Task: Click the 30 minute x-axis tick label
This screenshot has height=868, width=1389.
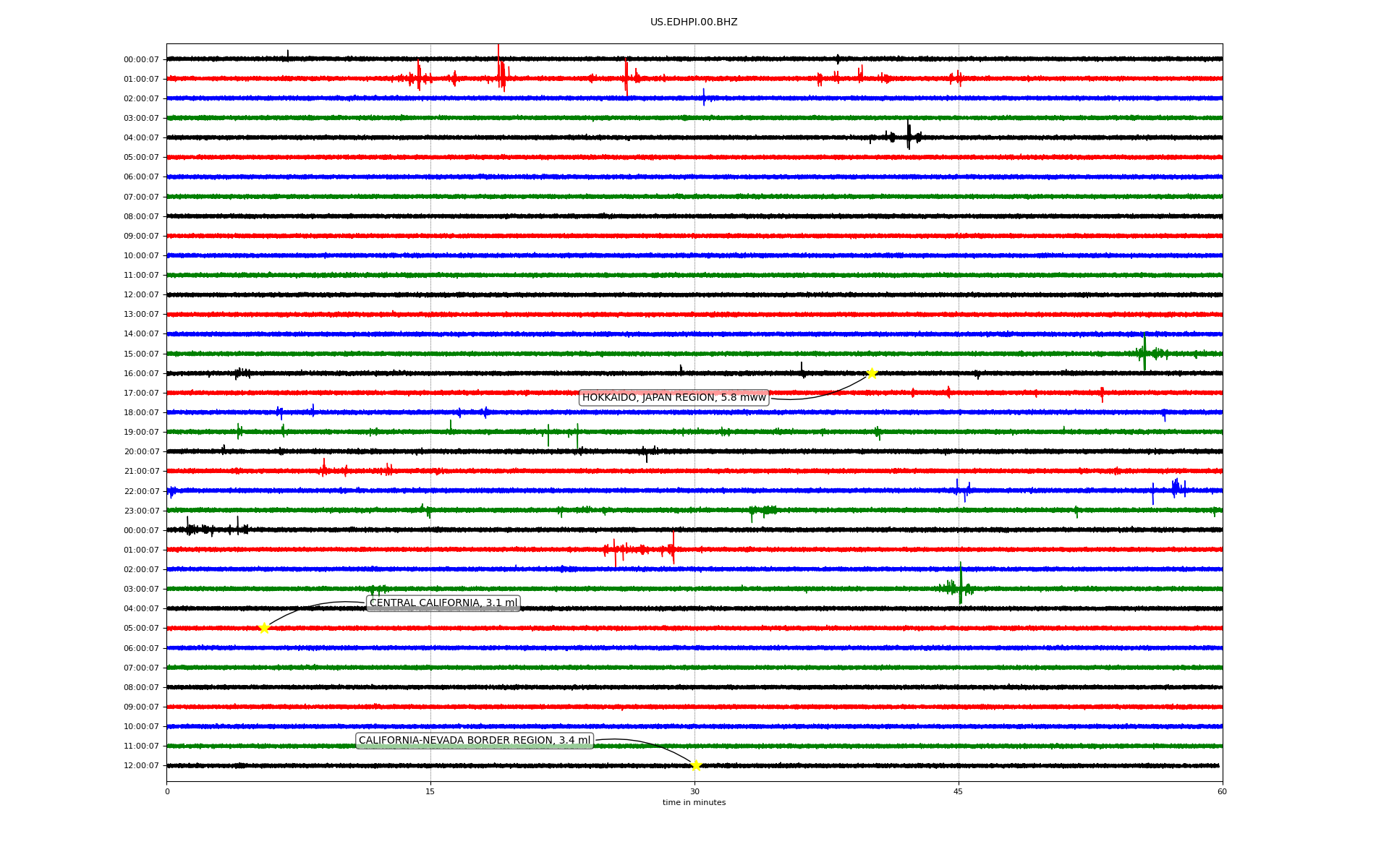Action: pyautogui.click(x=694, y=791)
